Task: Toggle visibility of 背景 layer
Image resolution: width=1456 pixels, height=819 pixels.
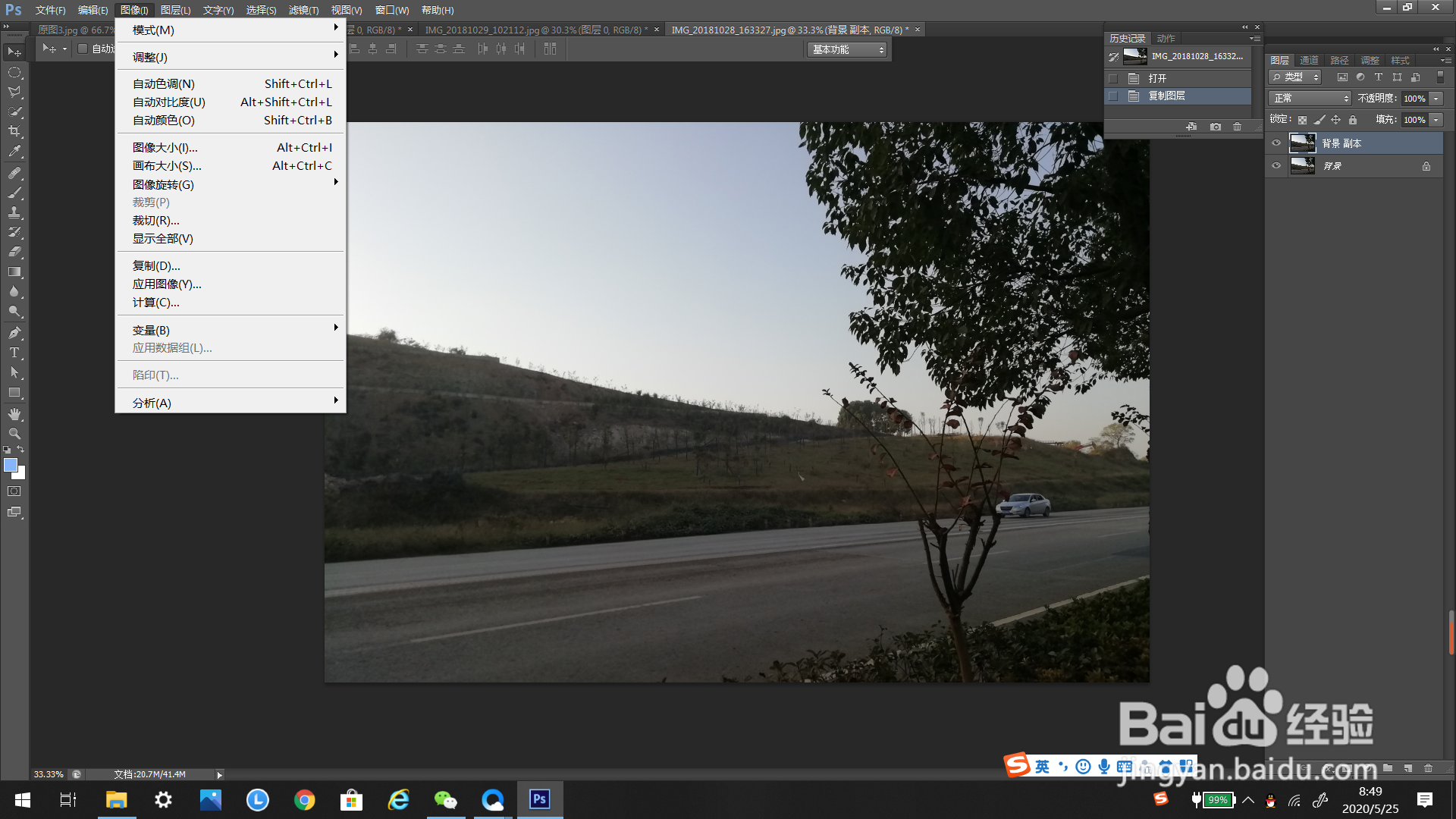Action: coord(1276,165)
